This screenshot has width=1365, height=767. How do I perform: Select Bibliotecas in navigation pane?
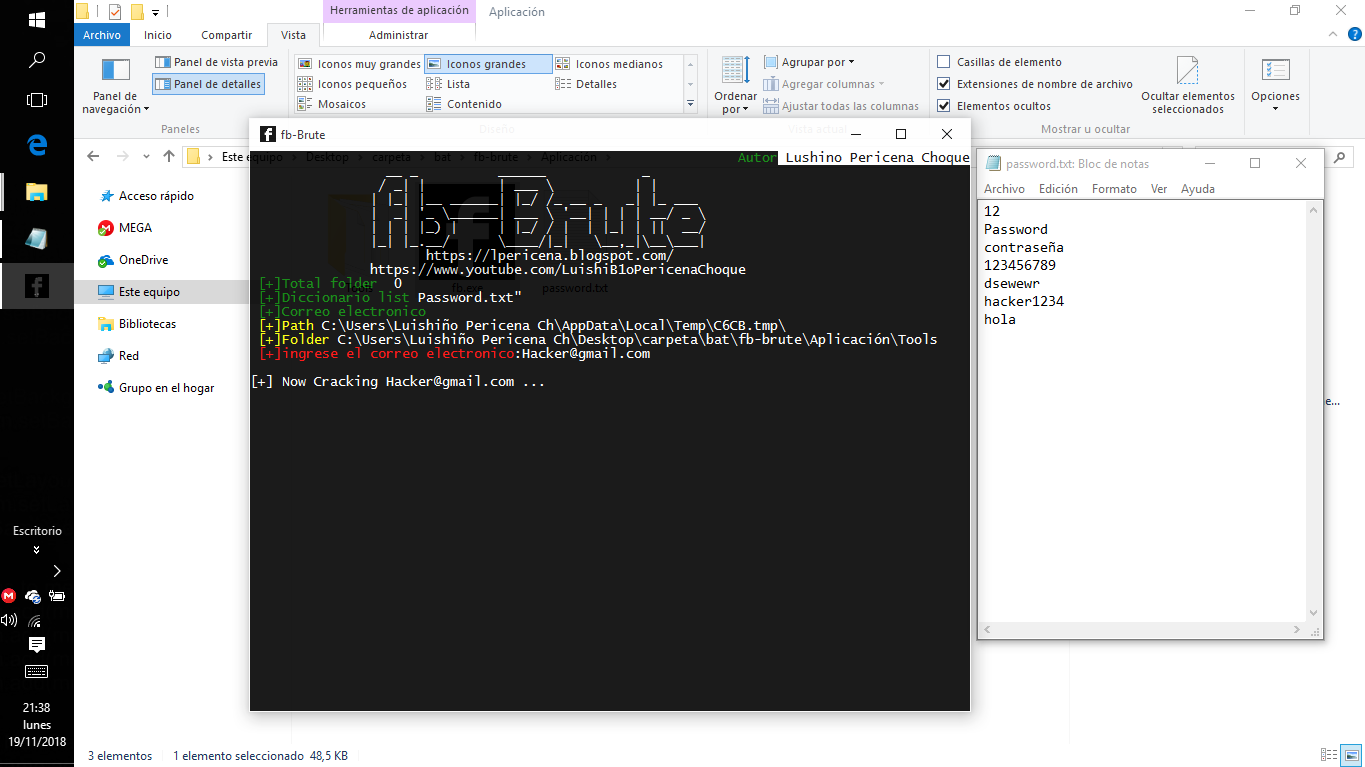tap(147, 324)
